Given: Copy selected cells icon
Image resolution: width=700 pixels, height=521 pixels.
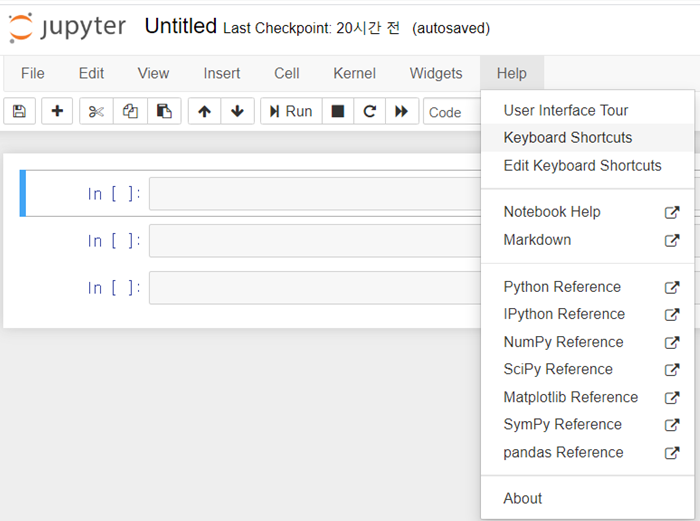Looking at the screenshot, I should [x=130, y=111].
